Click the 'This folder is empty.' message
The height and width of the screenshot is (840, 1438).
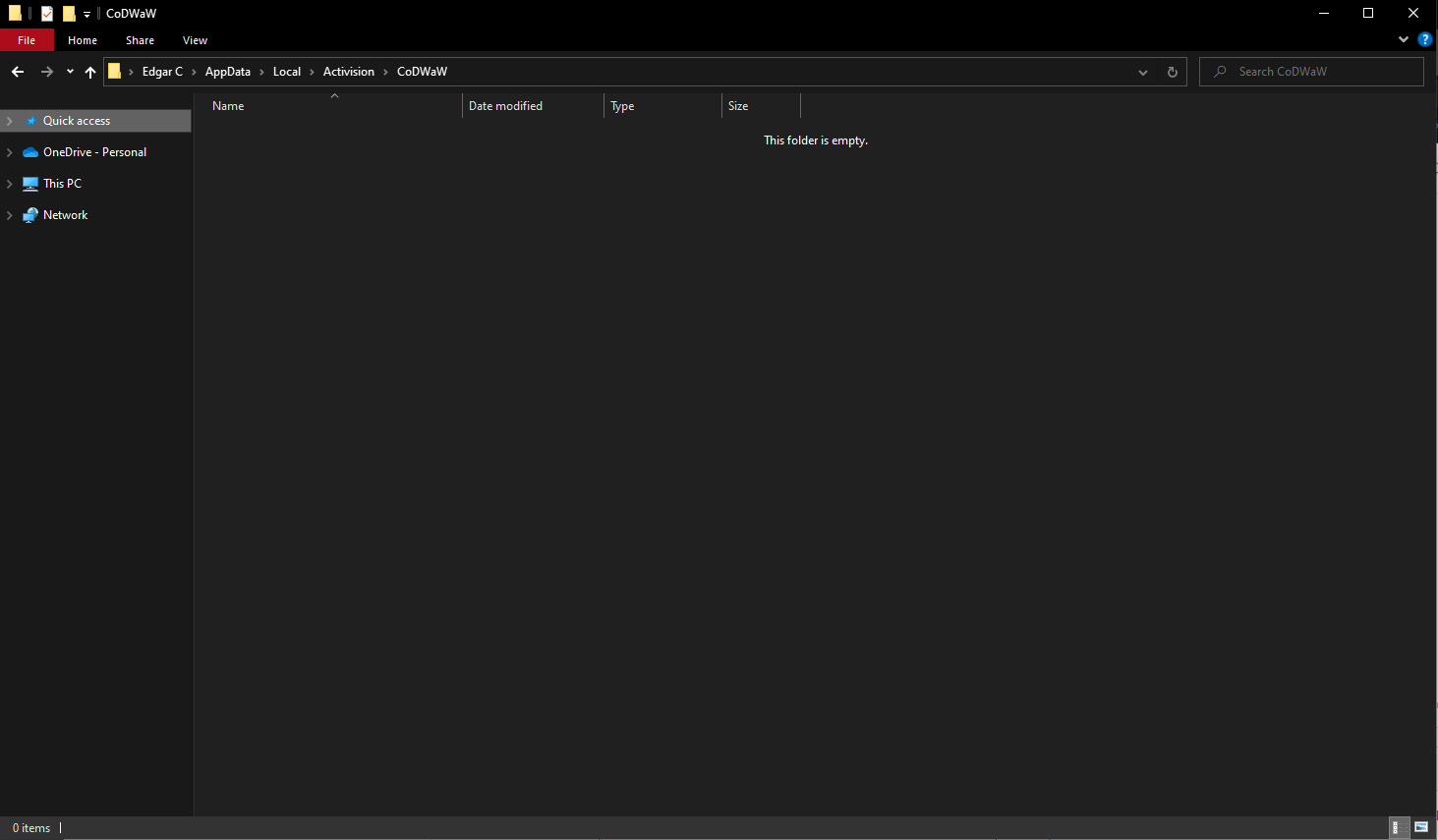816,140
